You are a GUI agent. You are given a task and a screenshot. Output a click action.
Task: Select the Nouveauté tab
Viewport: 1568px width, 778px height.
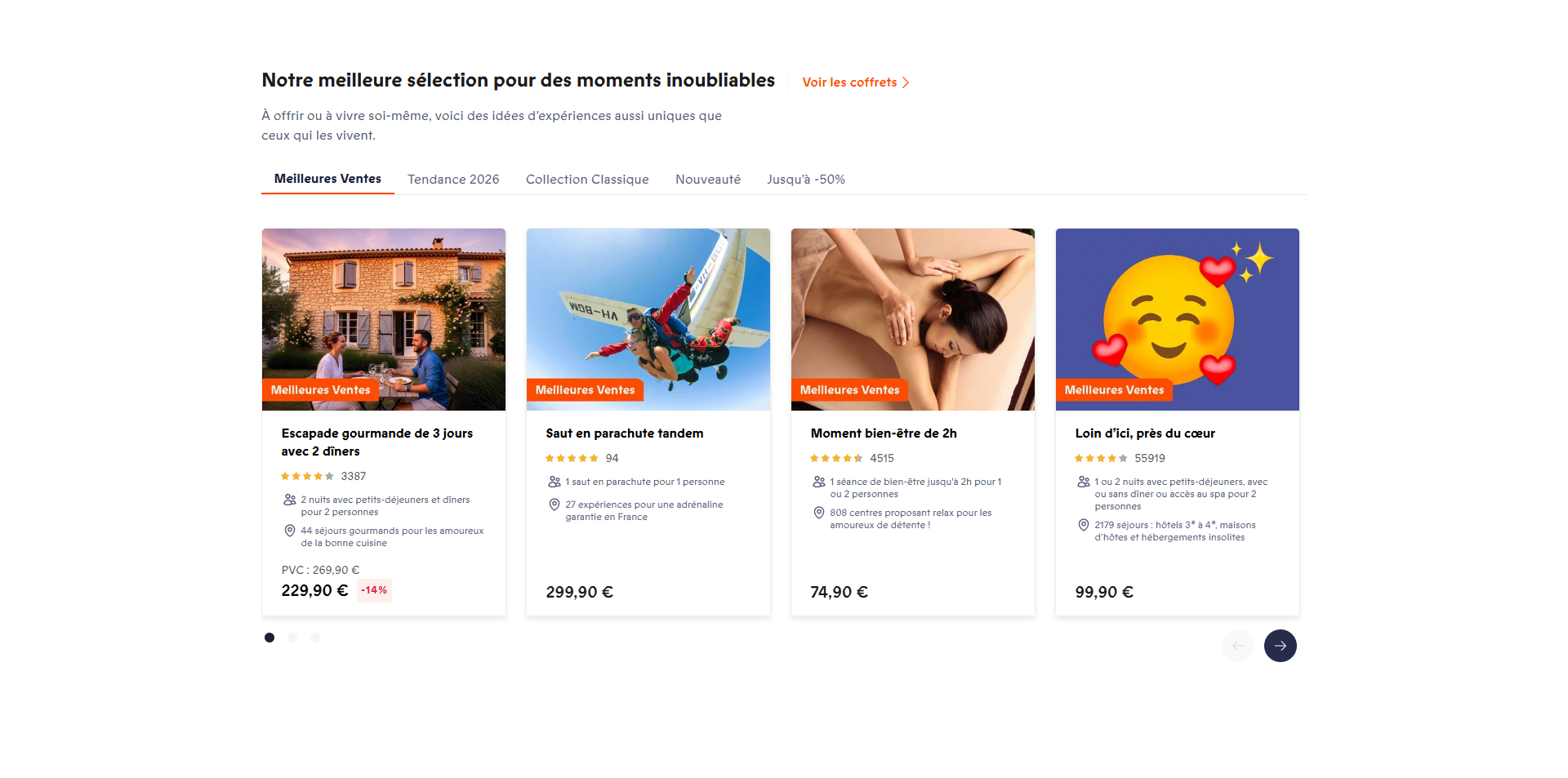point(708,180)
